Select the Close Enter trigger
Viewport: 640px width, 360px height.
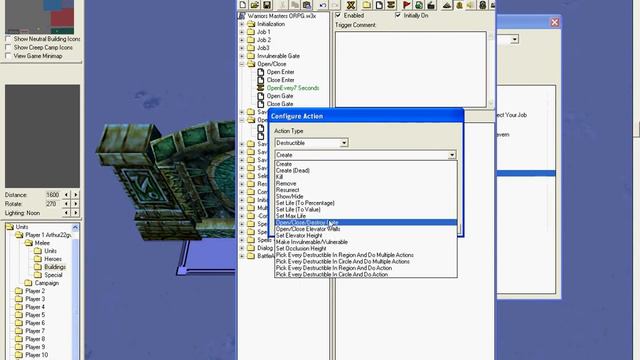(x=280, y=80)
